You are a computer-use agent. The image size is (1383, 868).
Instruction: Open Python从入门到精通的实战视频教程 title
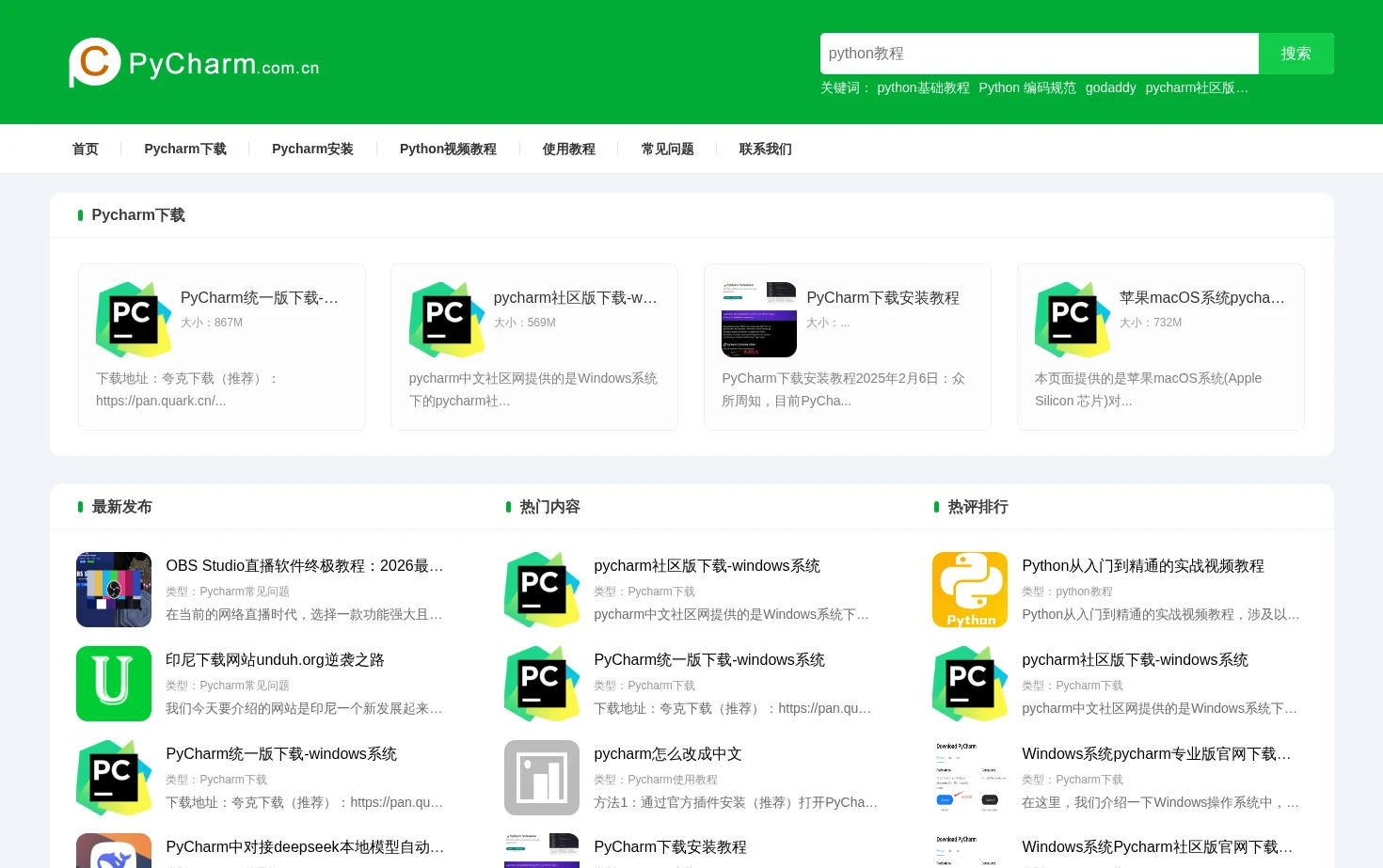pyautogui.click(x=1143, y=565)
